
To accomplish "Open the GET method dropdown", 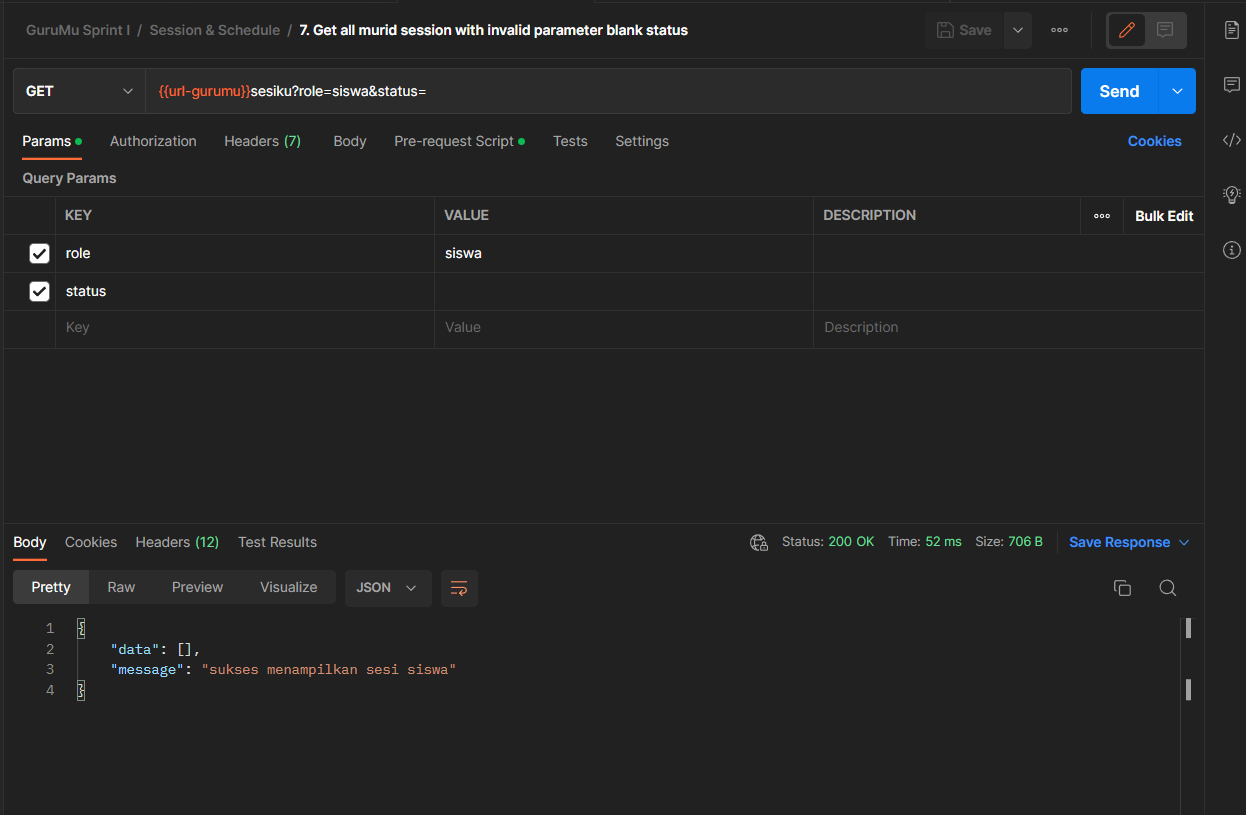I will tap(78, 90).
